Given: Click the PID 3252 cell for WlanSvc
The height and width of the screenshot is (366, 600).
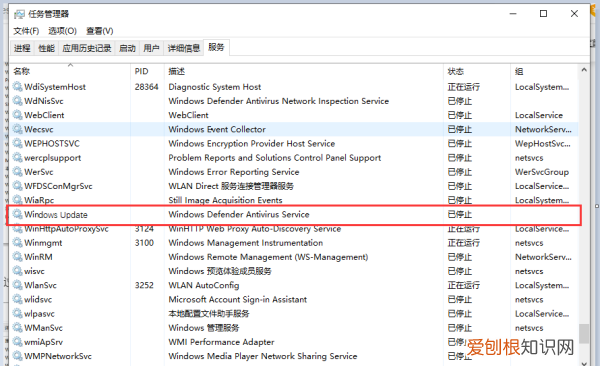Looking at the screenshot, I should point(144,285).
